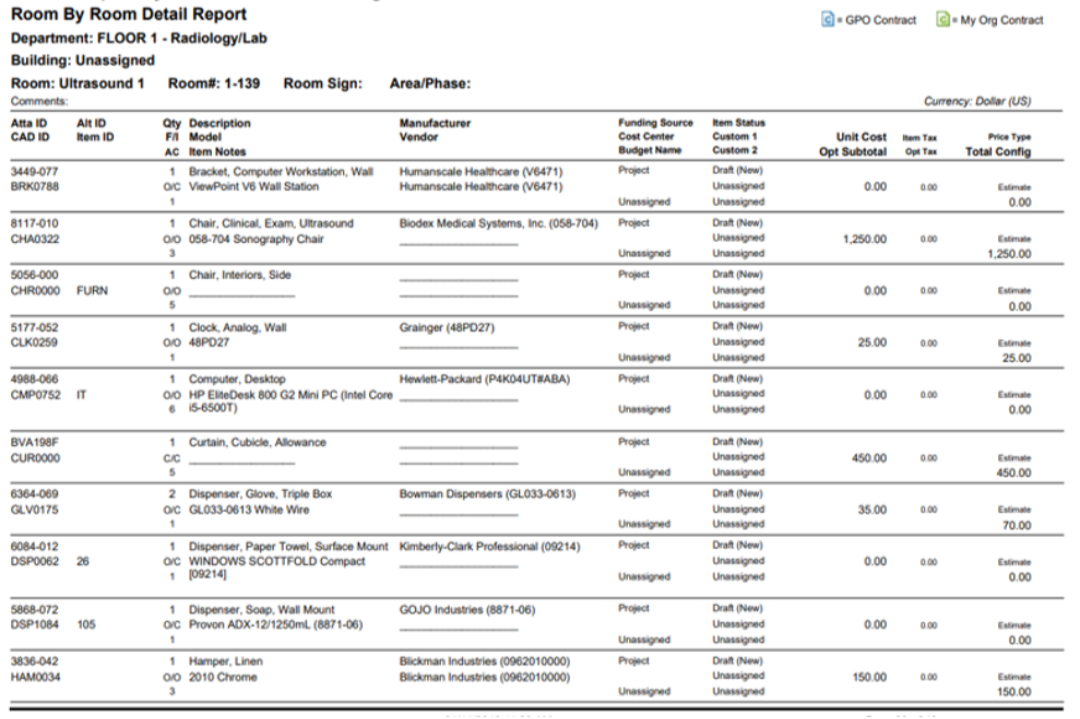Click 'Building: Unassigned' heading
1080x719 pixels.
click(x=83, y=61)
